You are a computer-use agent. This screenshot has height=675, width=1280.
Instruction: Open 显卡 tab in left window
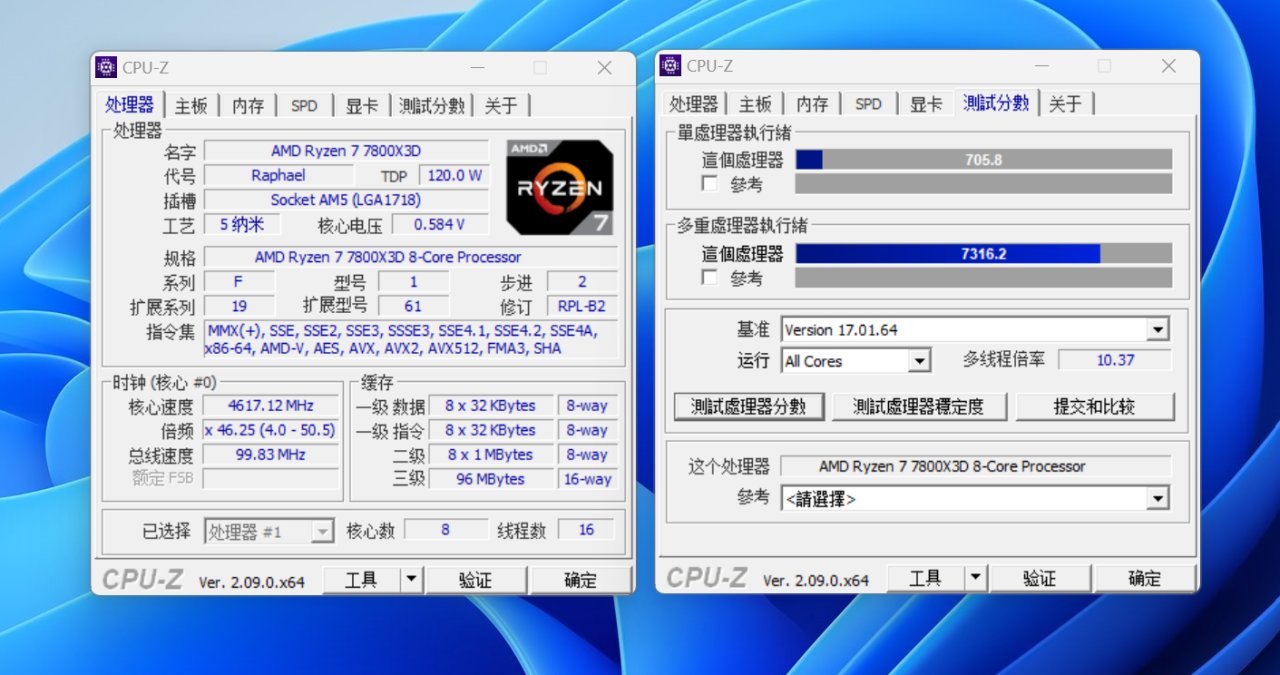pos(362,106)
